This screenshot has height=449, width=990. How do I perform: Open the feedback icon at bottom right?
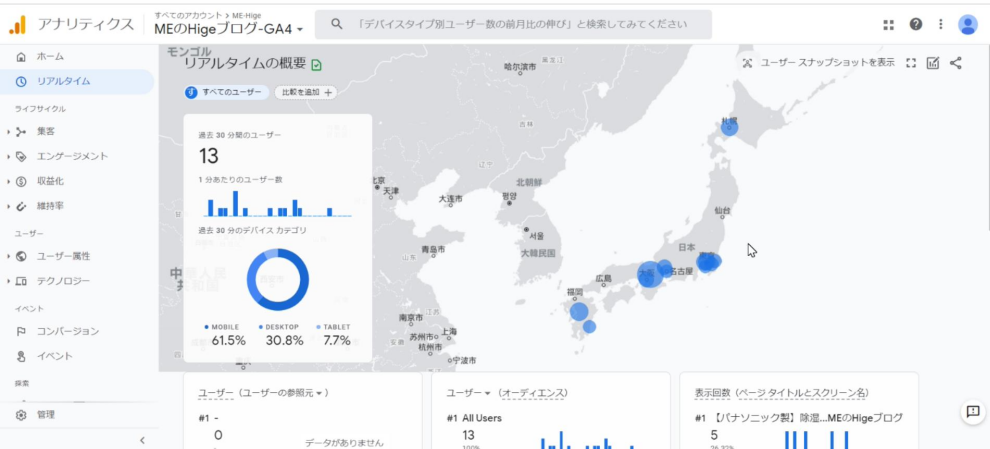point(973,412)
